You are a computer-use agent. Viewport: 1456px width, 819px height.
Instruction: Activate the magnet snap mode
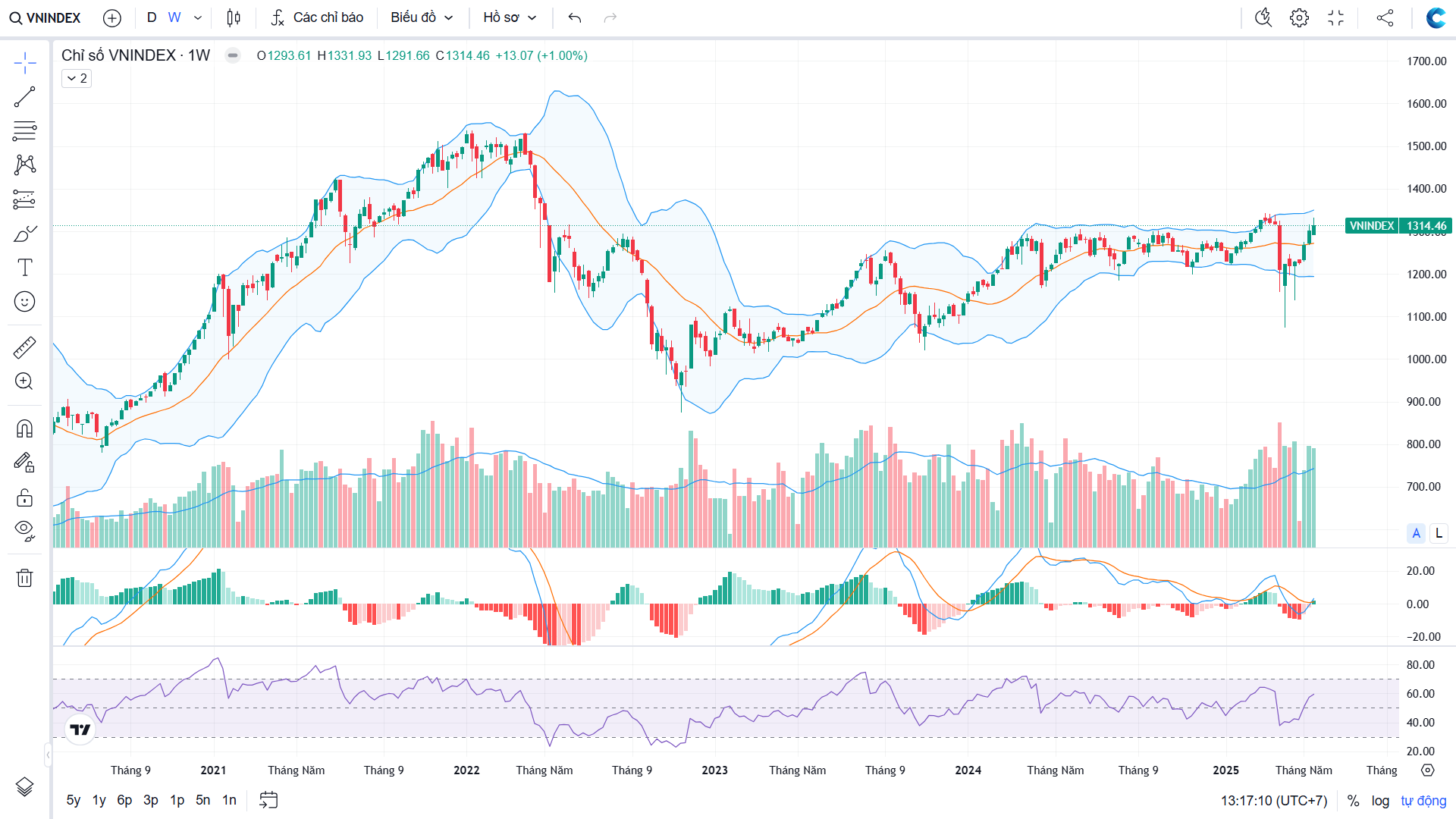click(x=24, y=428)
